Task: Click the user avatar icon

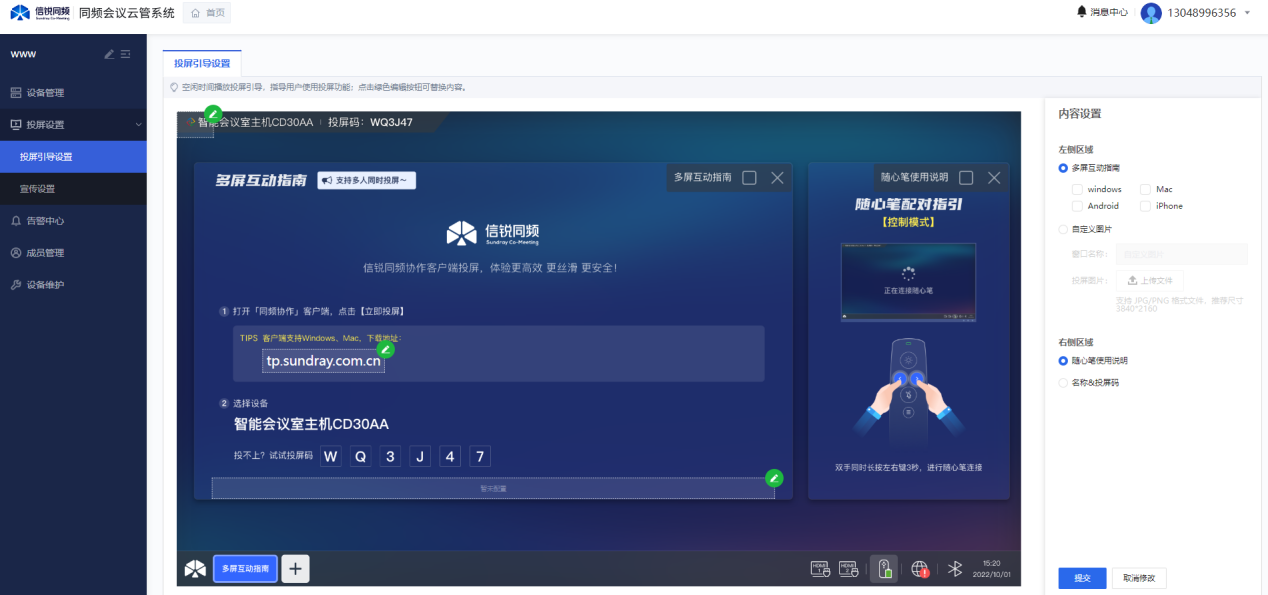Action: 1151,13
